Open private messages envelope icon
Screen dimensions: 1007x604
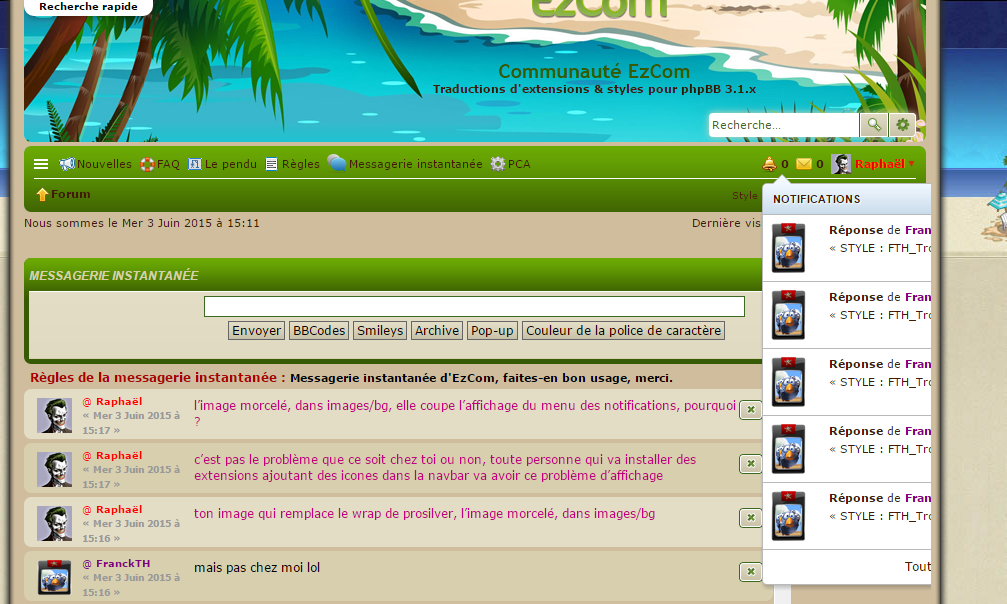coord(804,164)
